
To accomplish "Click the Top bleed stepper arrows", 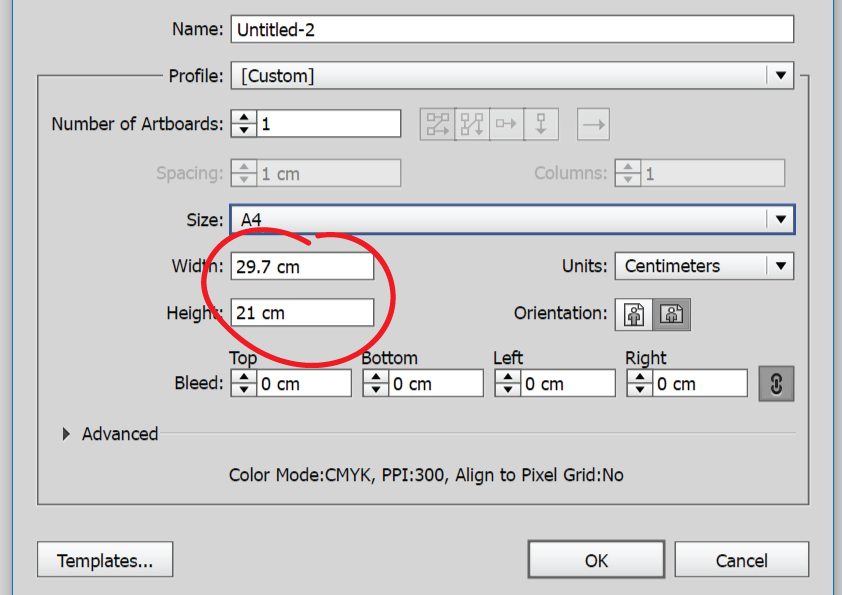I will click(243, 384).
